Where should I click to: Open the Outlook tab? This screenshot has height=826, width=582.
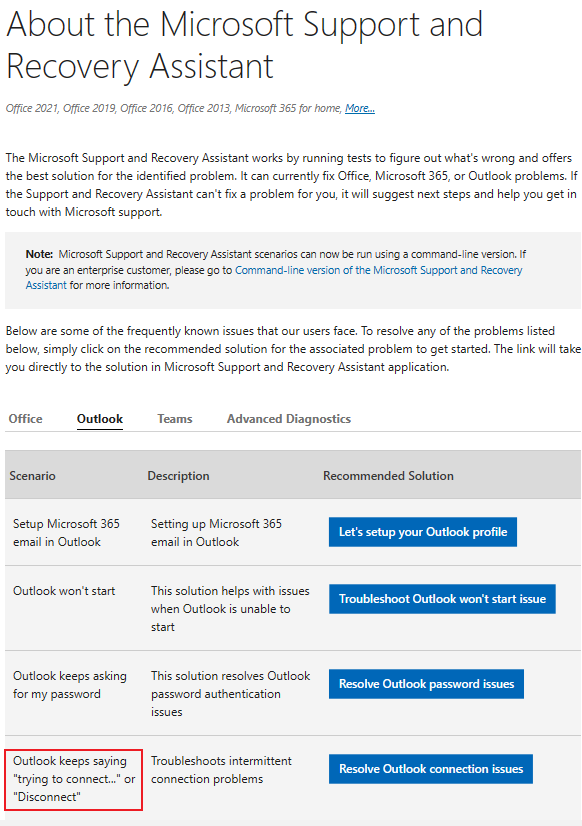(99, 418)
